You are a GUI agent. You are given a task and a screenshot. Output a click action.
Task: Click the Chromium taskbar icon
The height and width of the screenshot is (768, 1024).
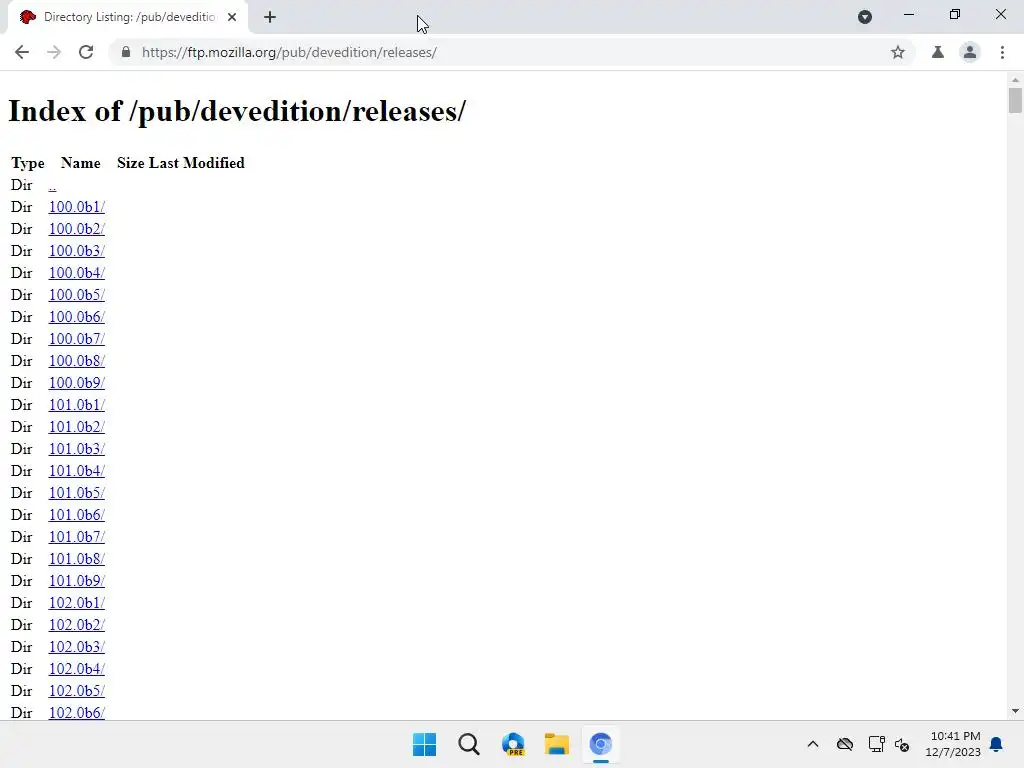pos(601,744)
